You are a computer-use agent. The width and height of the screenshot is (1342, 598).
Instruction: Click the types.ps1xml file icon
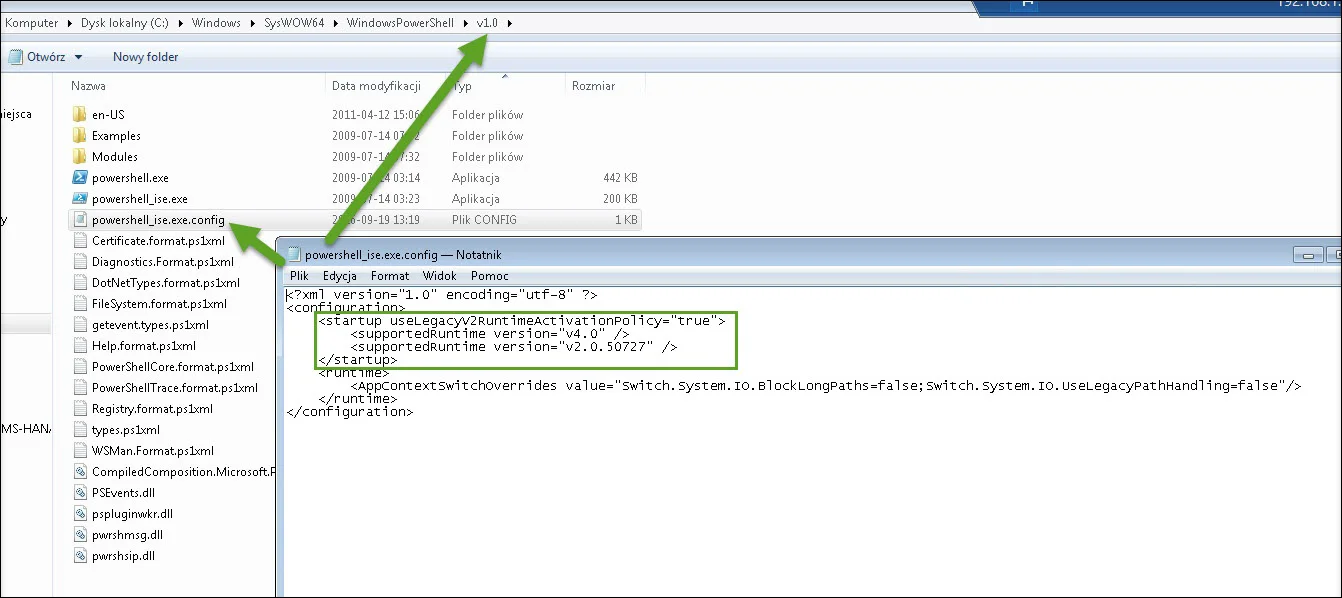coord(80,430)
